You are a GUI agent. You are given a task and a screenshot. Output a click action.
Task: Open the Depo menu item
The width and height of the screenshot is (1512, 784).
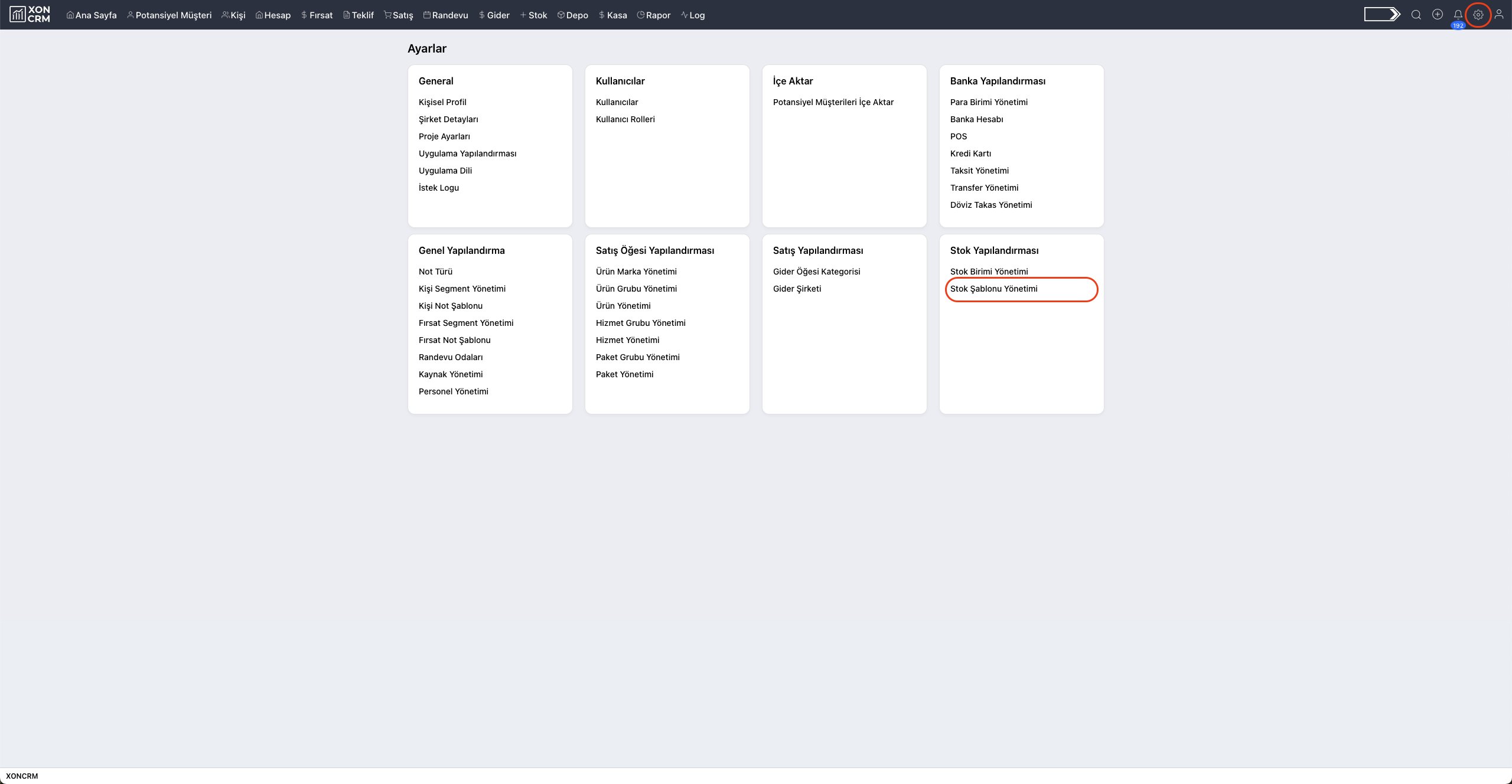pyautogui.click(x=573, y=15)
